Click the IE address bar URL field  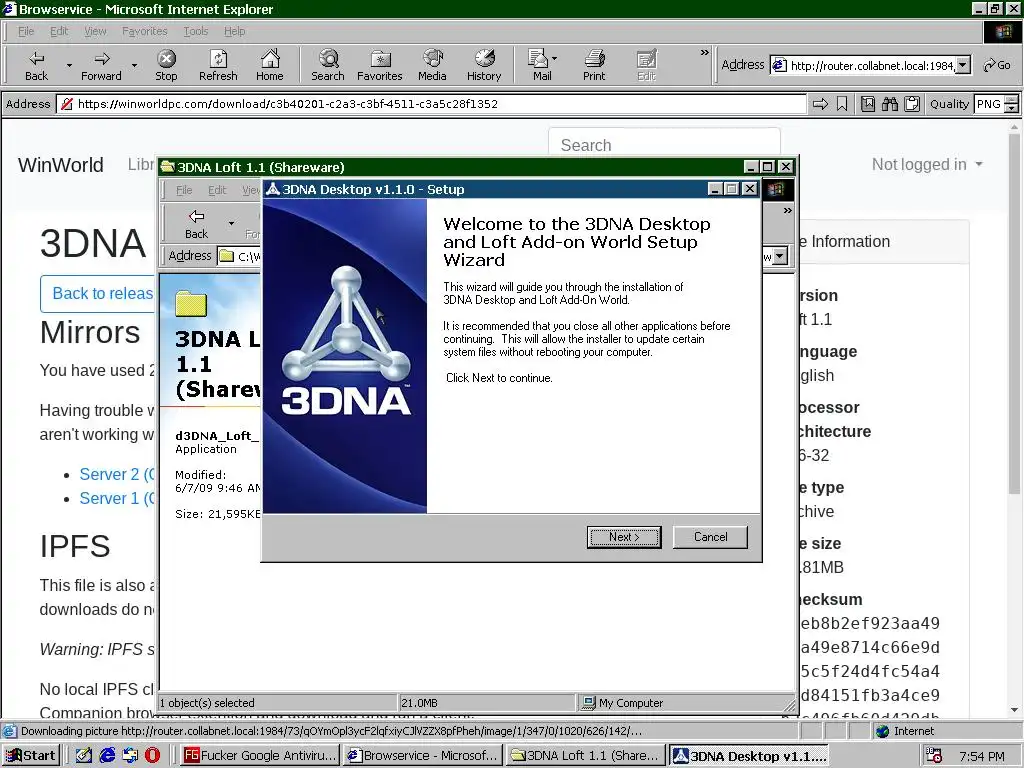coord(864,65)
